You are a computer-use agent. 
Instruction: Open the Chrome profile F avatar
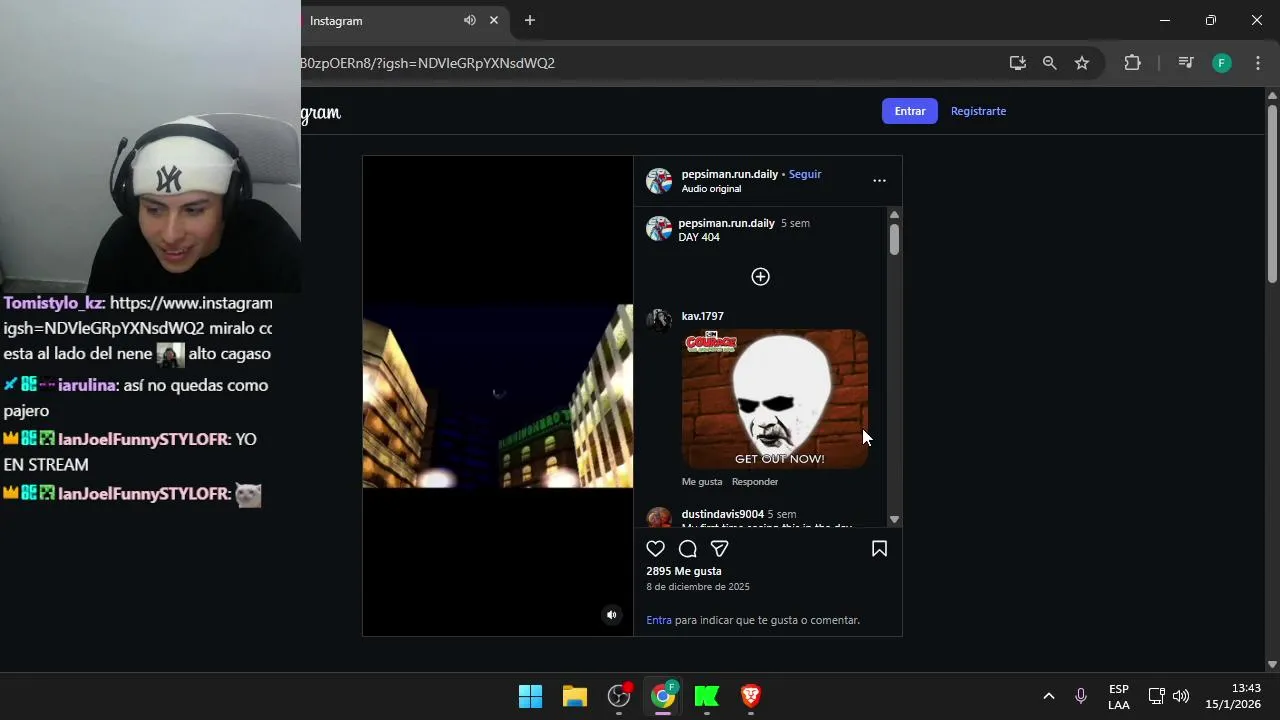click(1222, 63)
